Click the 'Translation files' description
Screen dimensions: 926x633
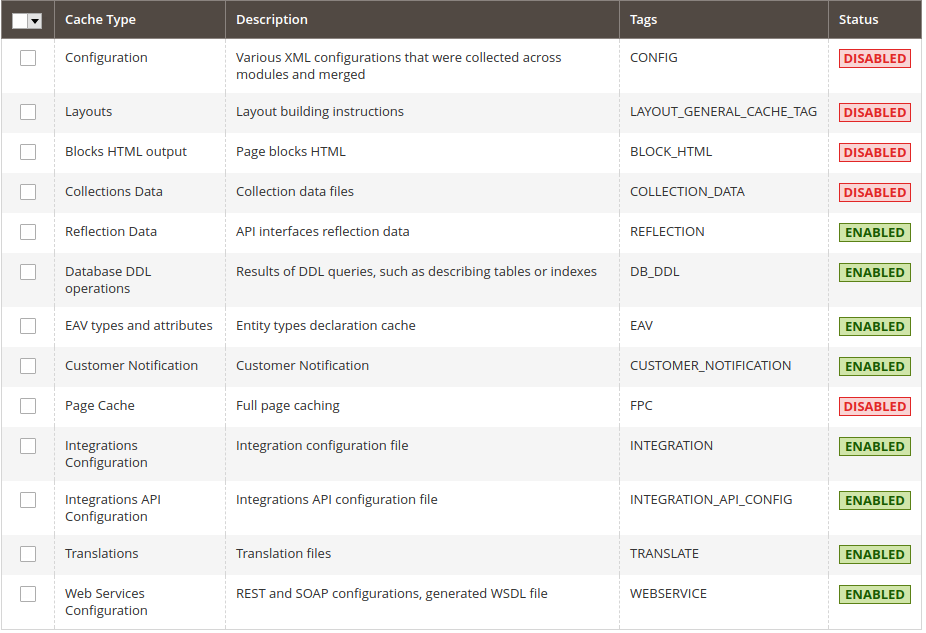pos(283,554)
